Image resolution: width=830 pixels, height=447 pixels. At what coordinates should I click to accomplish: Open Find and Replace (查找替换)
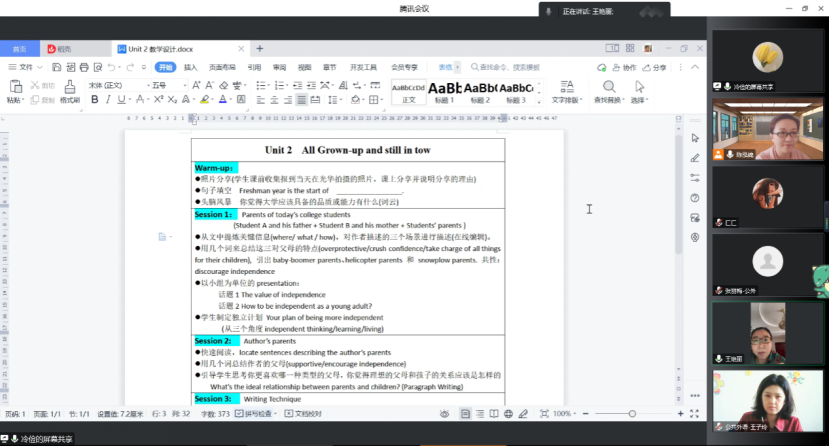click(x=609, y=87)
